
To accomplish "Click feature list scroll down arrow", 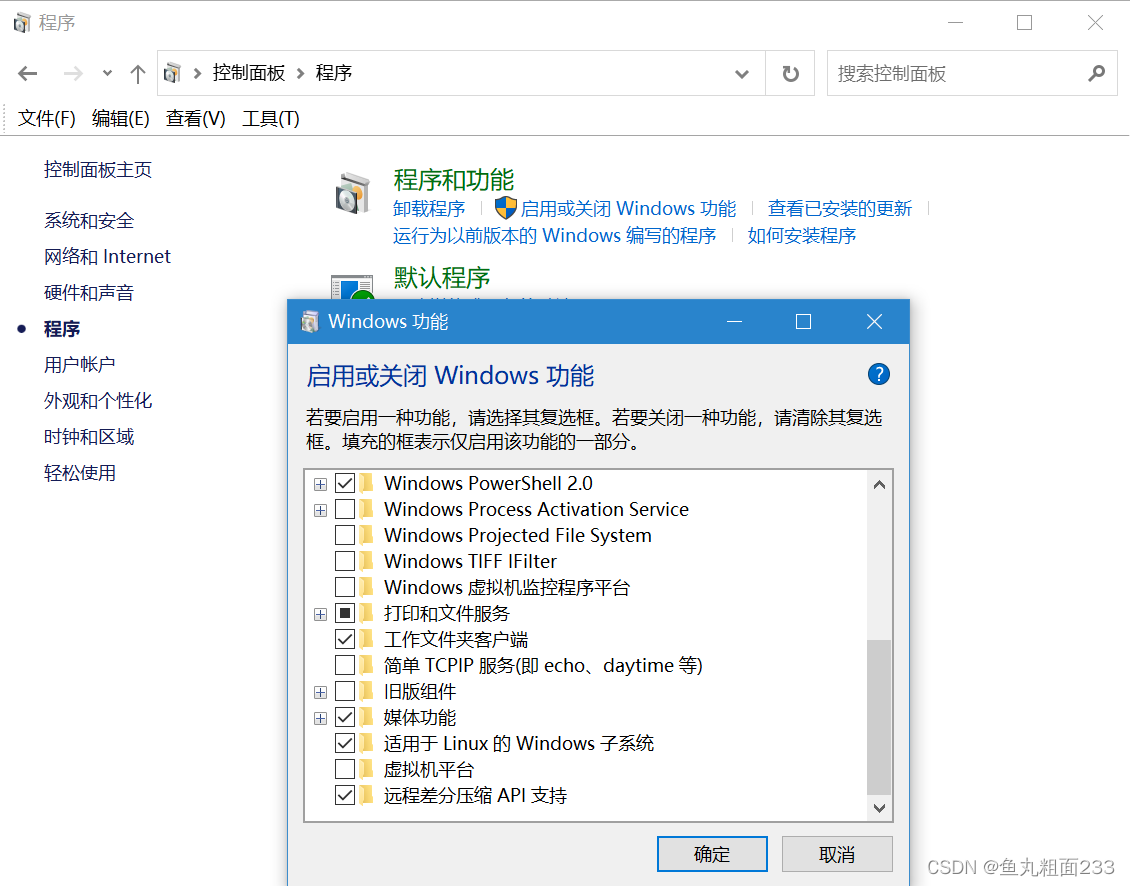I will click(879, 807).
